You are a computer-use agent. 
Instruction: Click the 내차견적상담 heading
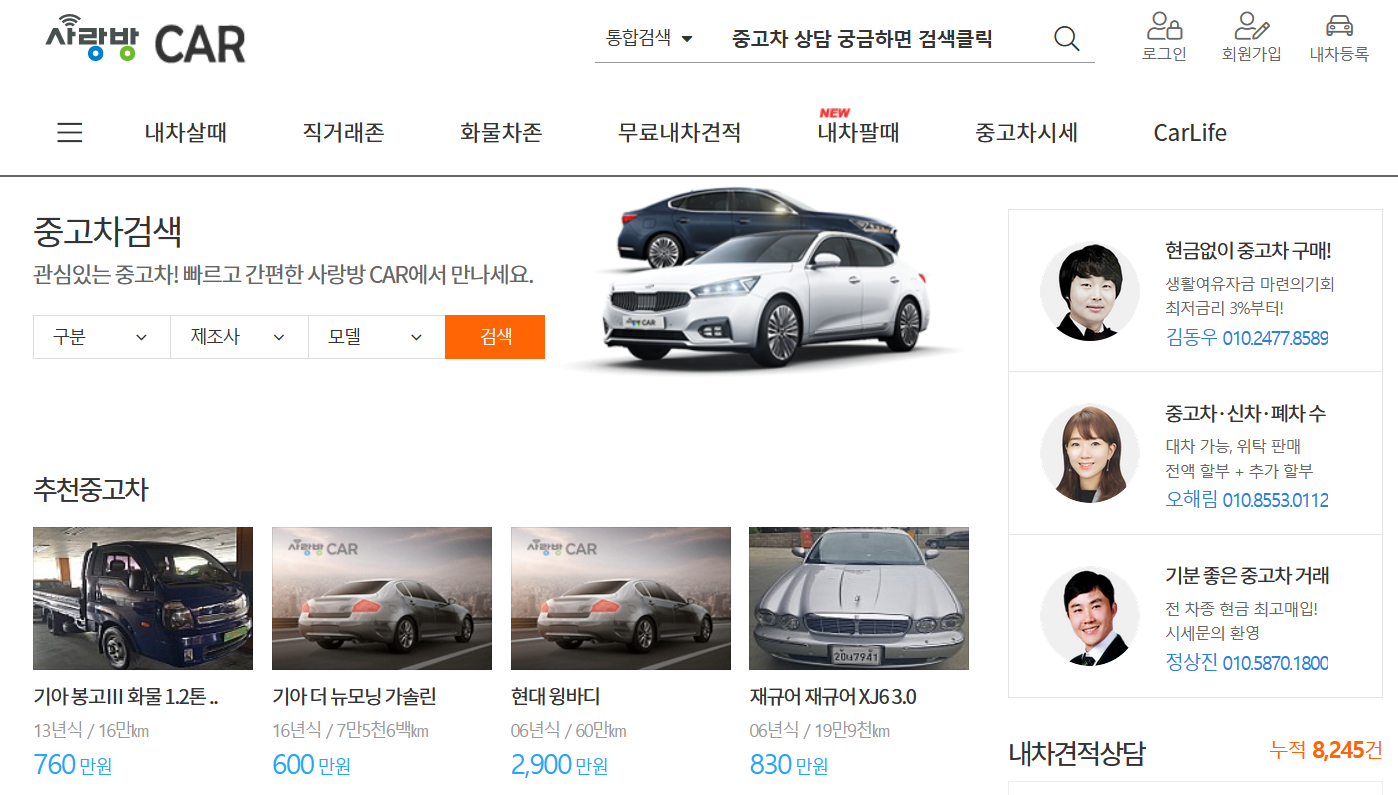coord(1076,753)
